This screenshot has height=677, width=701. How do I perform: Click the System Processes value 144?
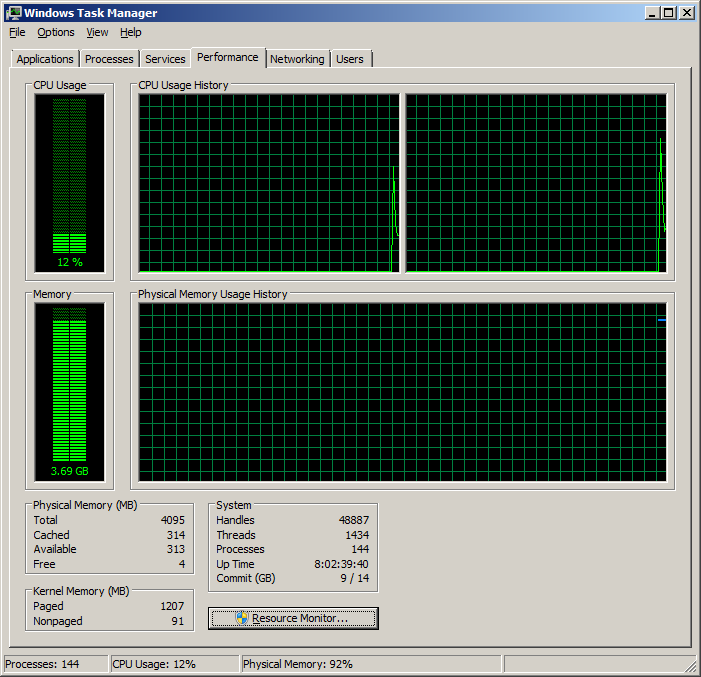click(360, 549)
